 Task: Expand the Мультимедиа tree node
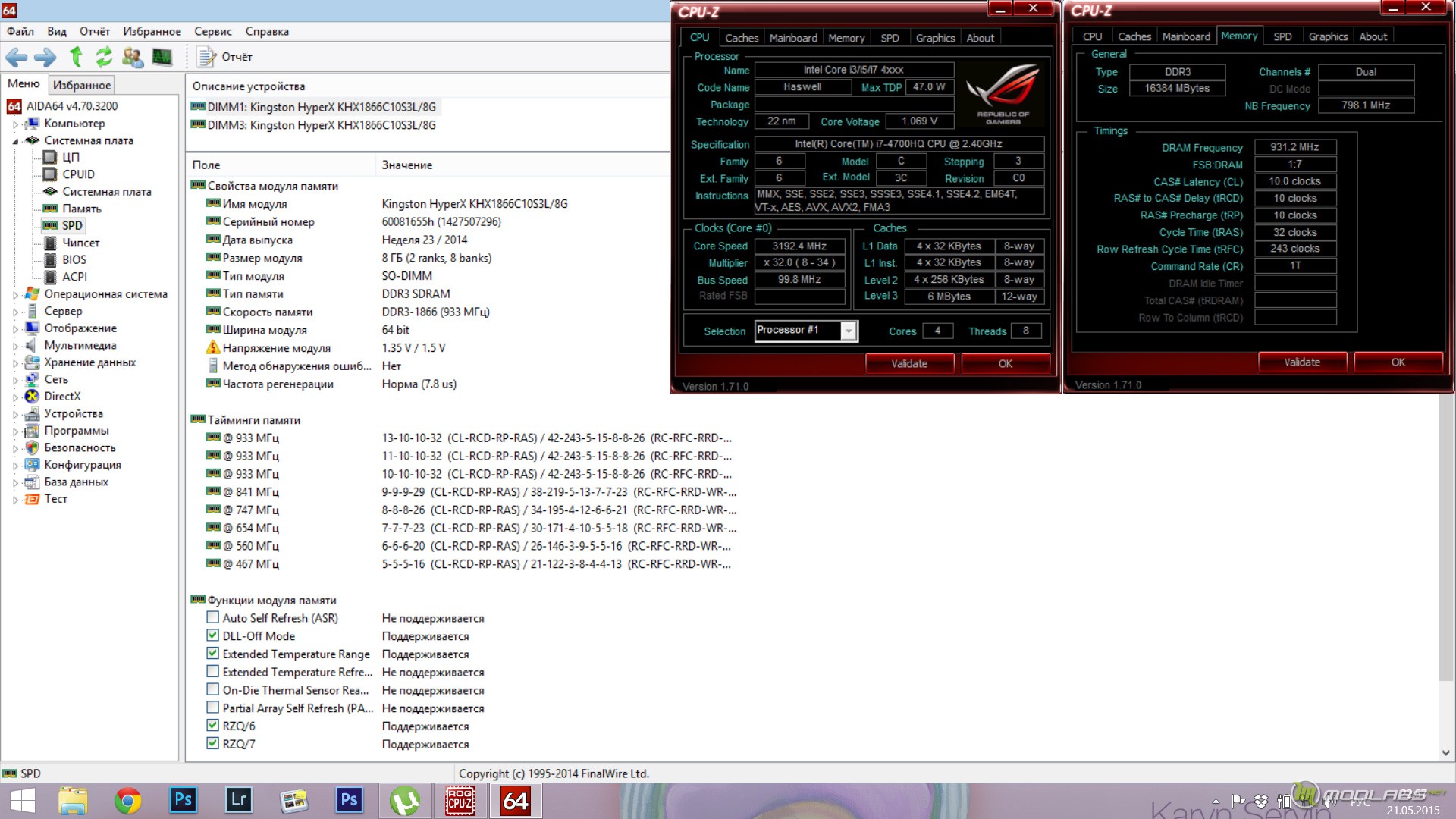[x=15, y=346]
